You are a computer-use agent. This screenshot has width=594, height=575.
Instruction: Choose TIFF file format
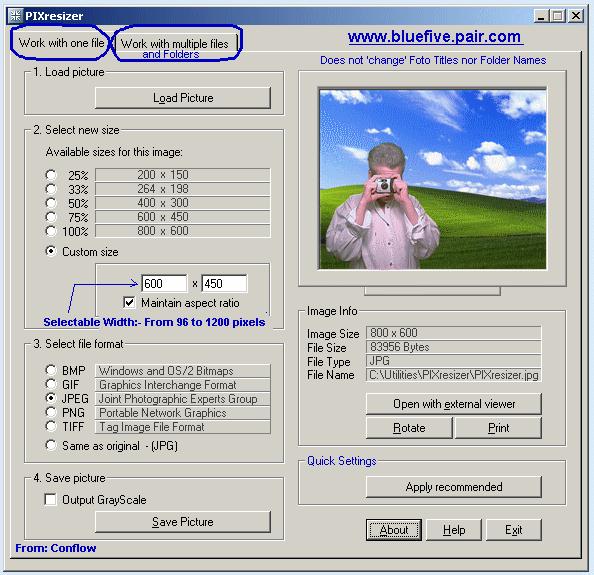click(x=51, y=426)
